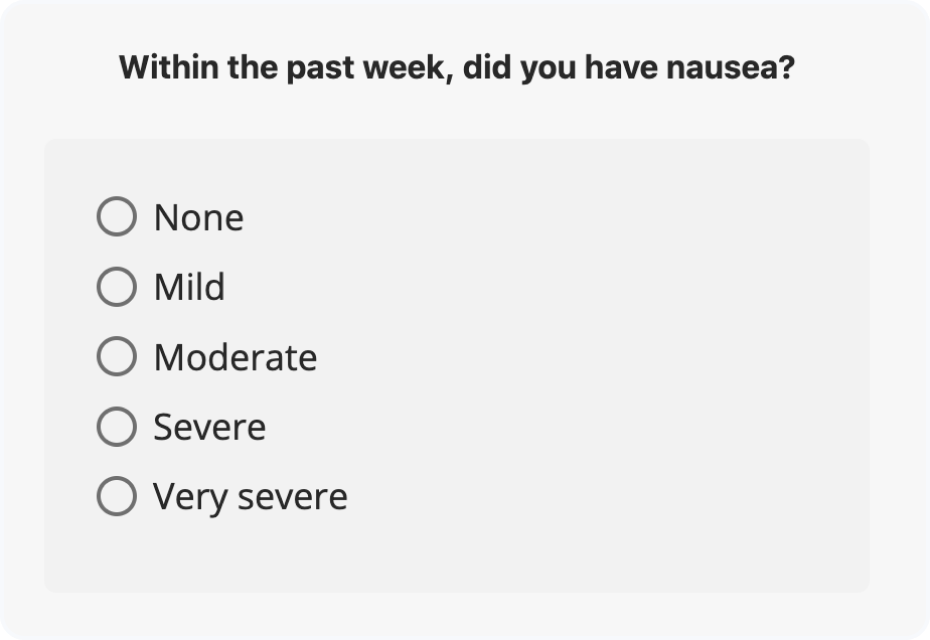Screen dimensions: 930x640
Task: Indicate moderate nausea via its circle
Action: click(x=117, y=356)
